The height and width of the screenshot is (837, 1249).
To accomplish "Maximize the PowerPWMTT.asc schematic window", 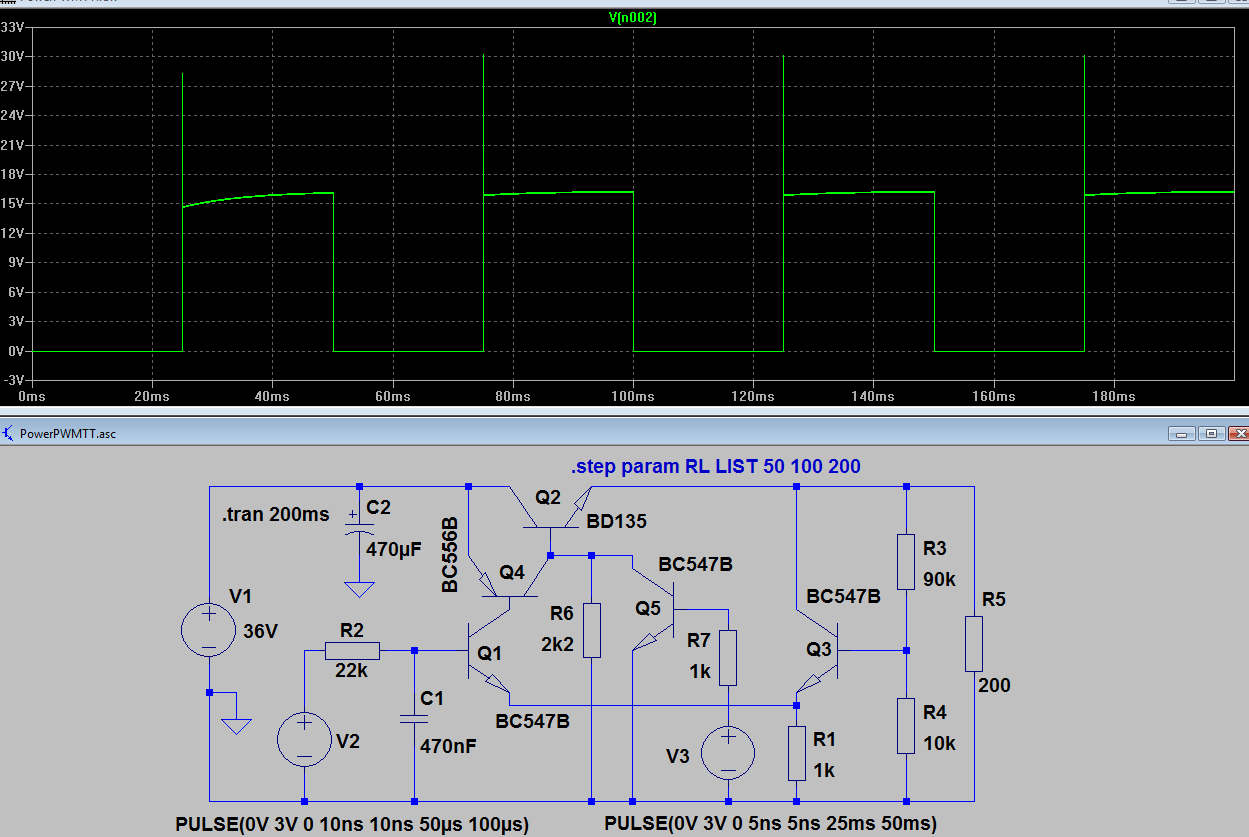I will coord(1210,434).
